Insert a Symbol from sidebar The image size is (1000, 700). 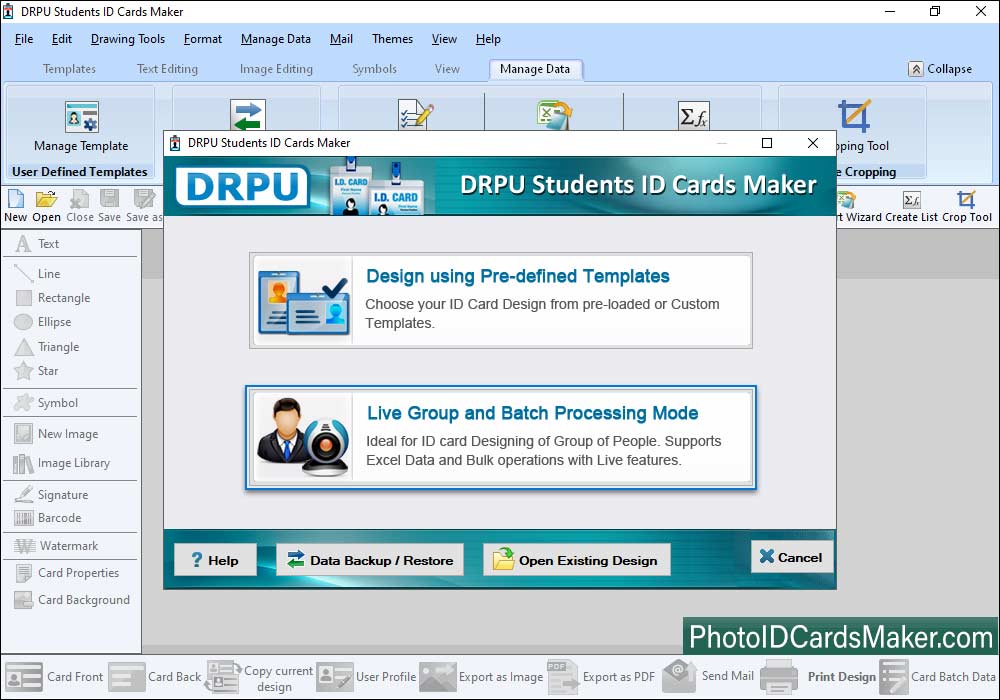click(x=46, y=403)
